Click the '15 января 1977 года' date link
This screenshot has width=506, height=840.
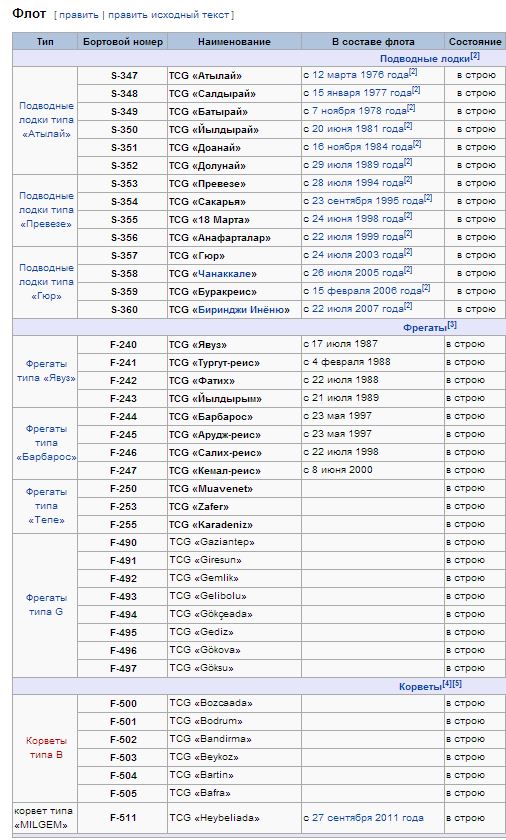[361, 93]
